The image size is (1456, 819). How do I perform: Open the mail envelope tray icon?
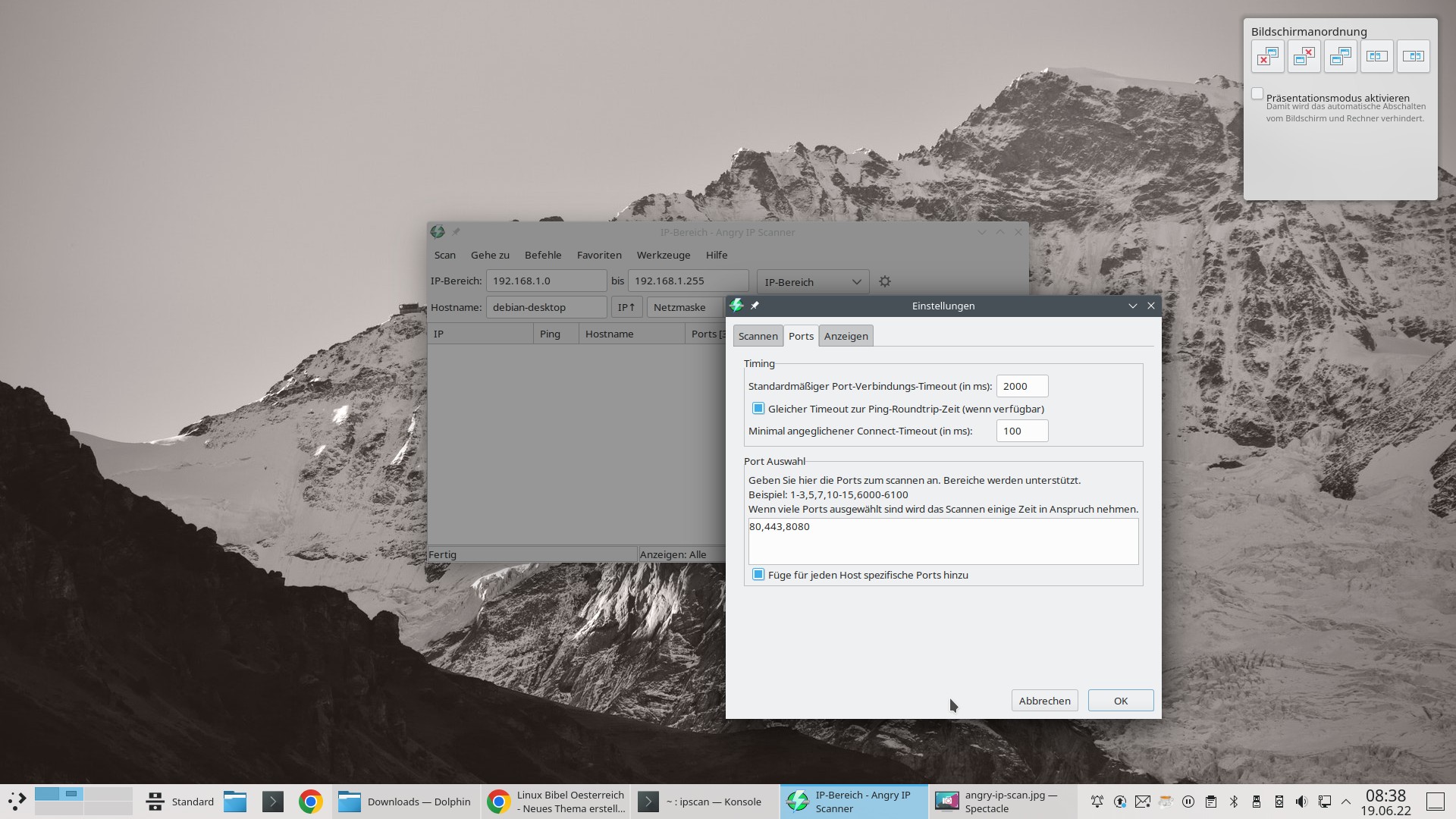coord(1143,802)
